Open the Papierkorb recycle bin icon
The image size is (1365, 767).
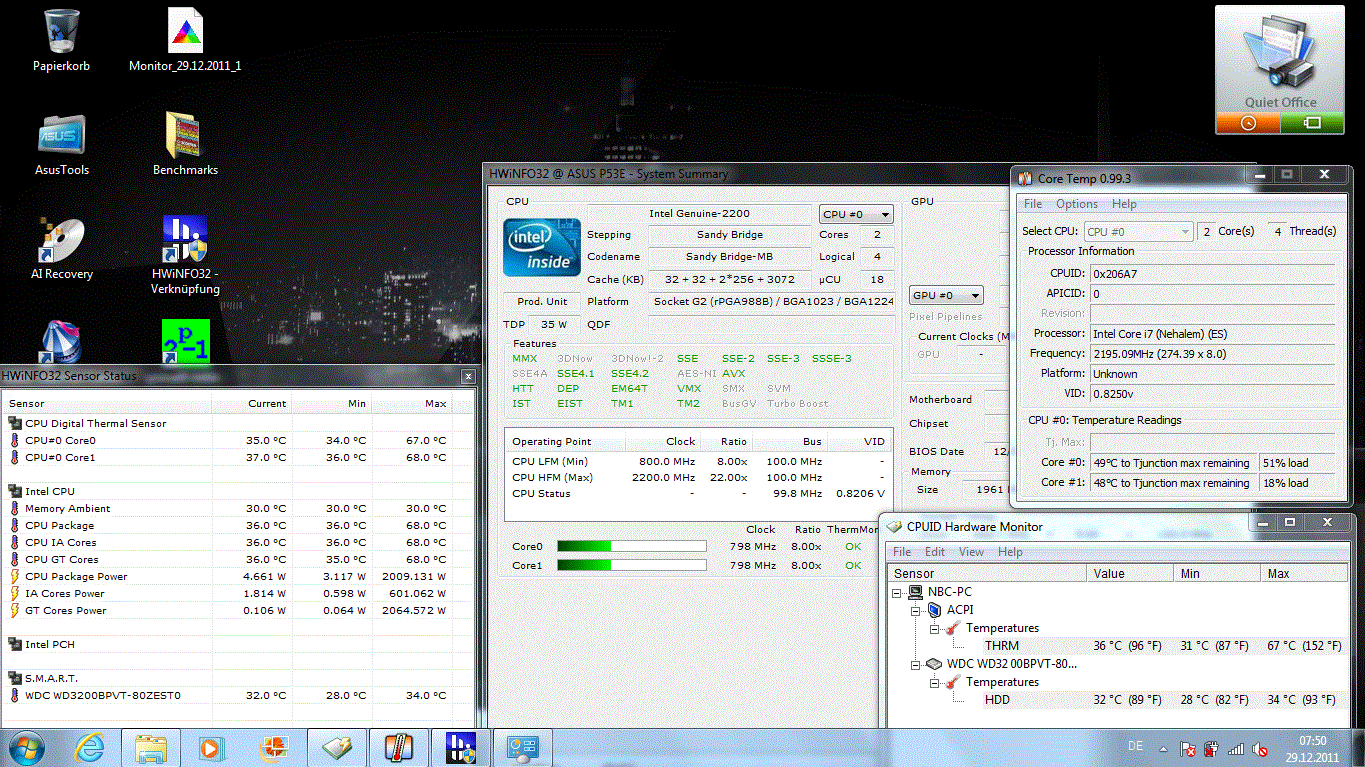click(x=61, y=33)
